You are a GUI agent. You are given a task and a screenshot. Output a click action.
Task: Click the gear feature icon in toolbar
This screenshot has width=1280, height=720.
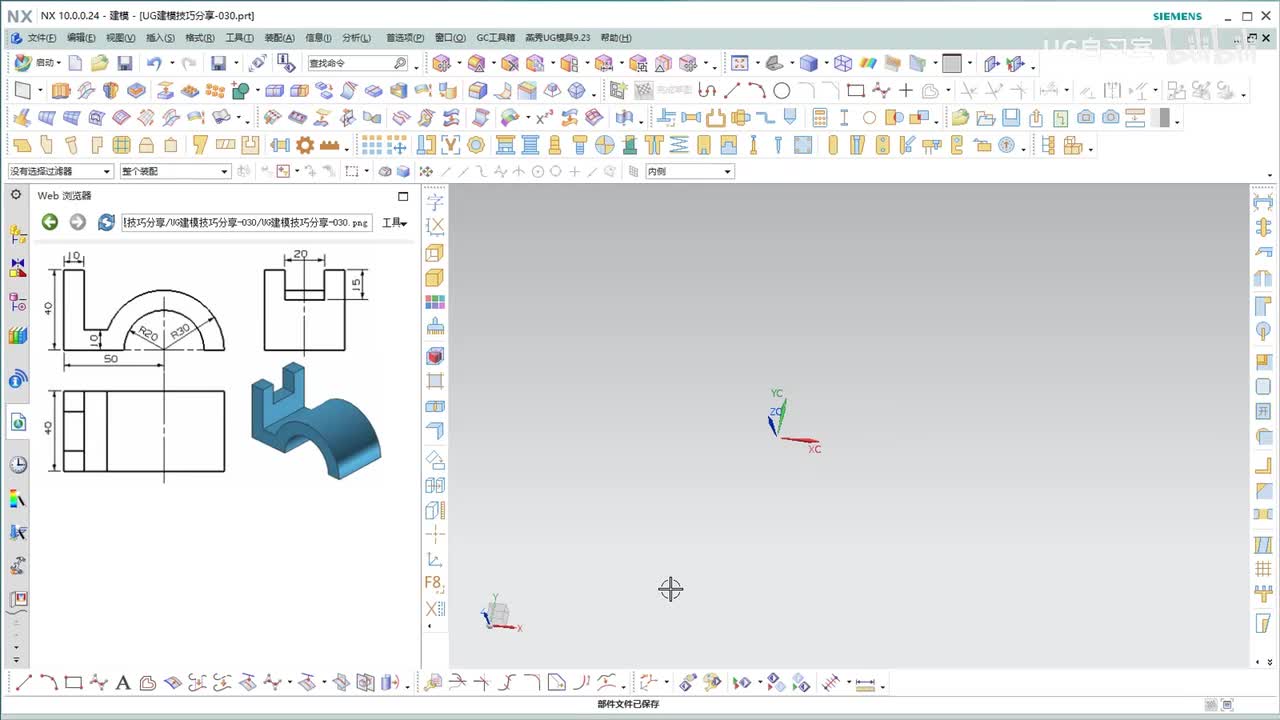point(305,145)
